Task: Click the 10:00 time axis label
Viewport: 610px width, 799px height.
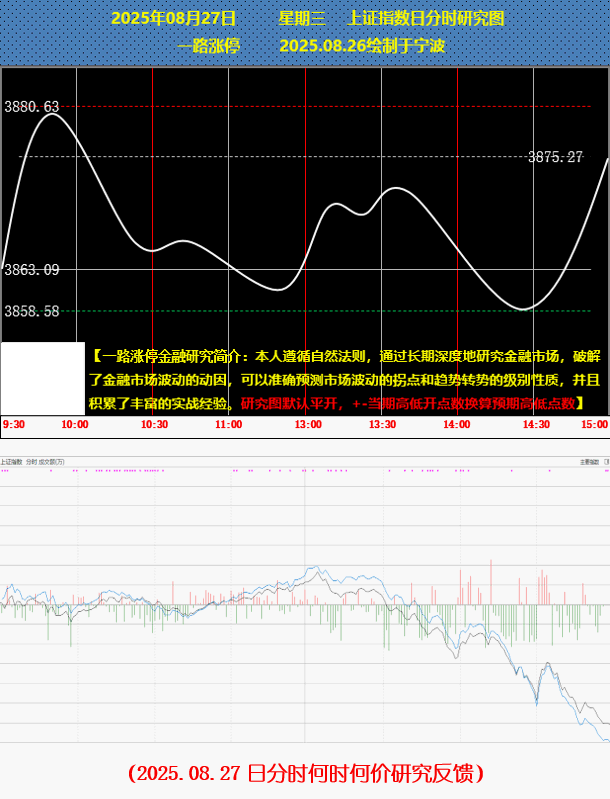Action: 75,424
